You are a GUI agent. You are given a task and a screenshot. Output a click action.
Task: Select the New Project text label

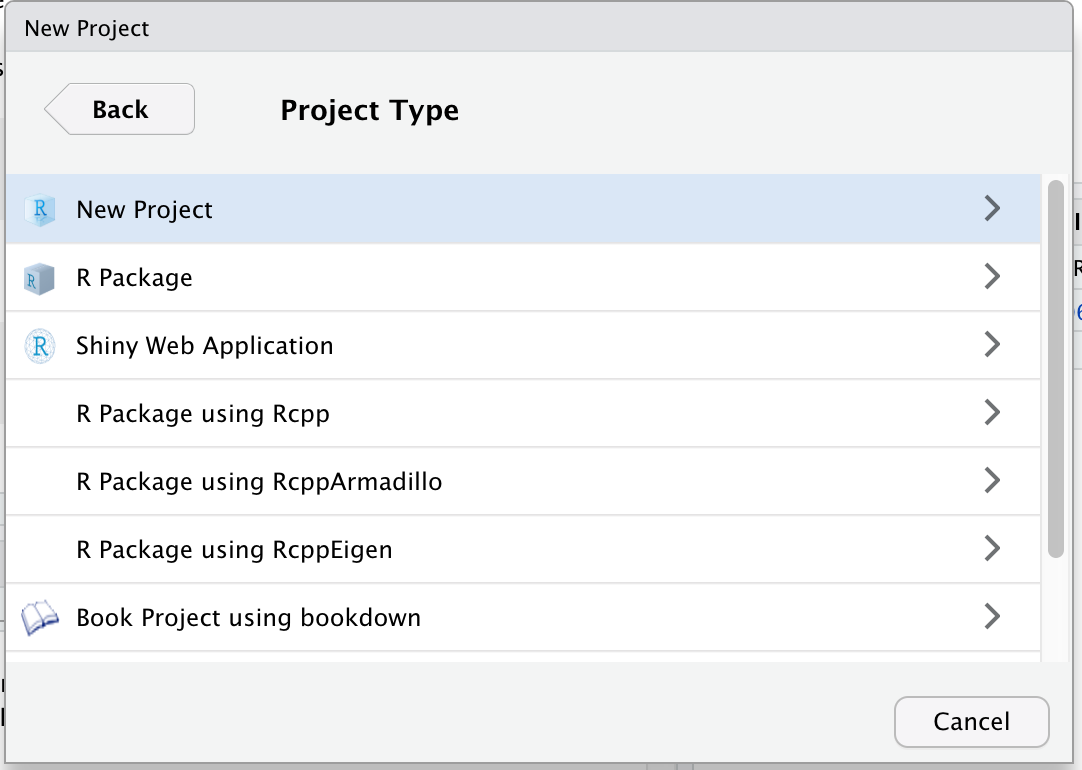click(144, 210)
